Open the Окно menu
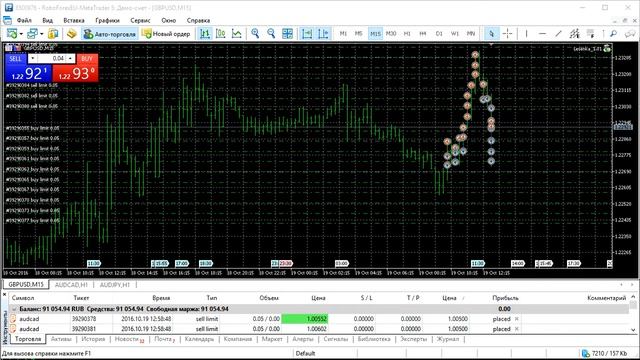The height and width of the screenshot is (360, 640). [168, 20]
